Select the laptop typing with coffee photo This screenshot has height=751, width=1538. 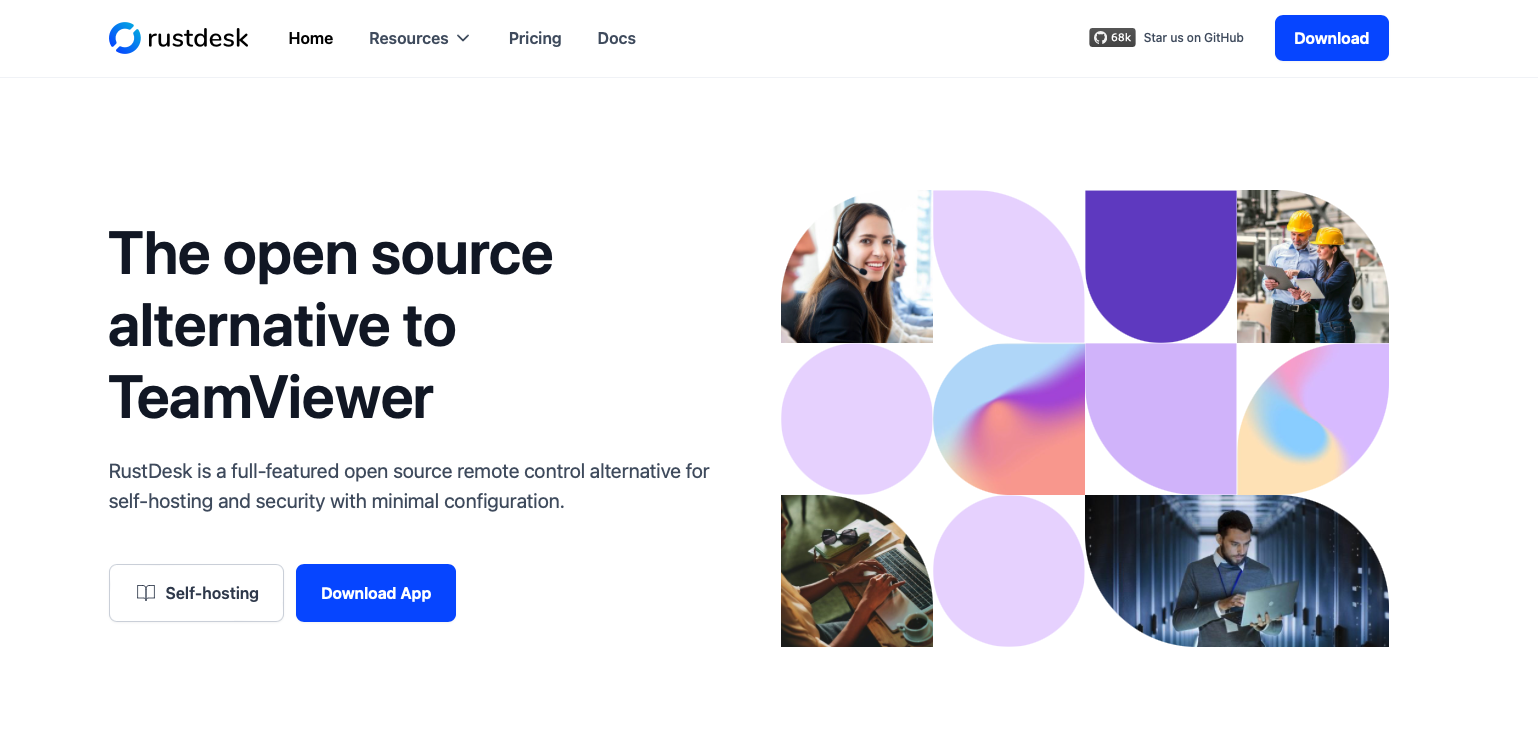click(857, 571)
